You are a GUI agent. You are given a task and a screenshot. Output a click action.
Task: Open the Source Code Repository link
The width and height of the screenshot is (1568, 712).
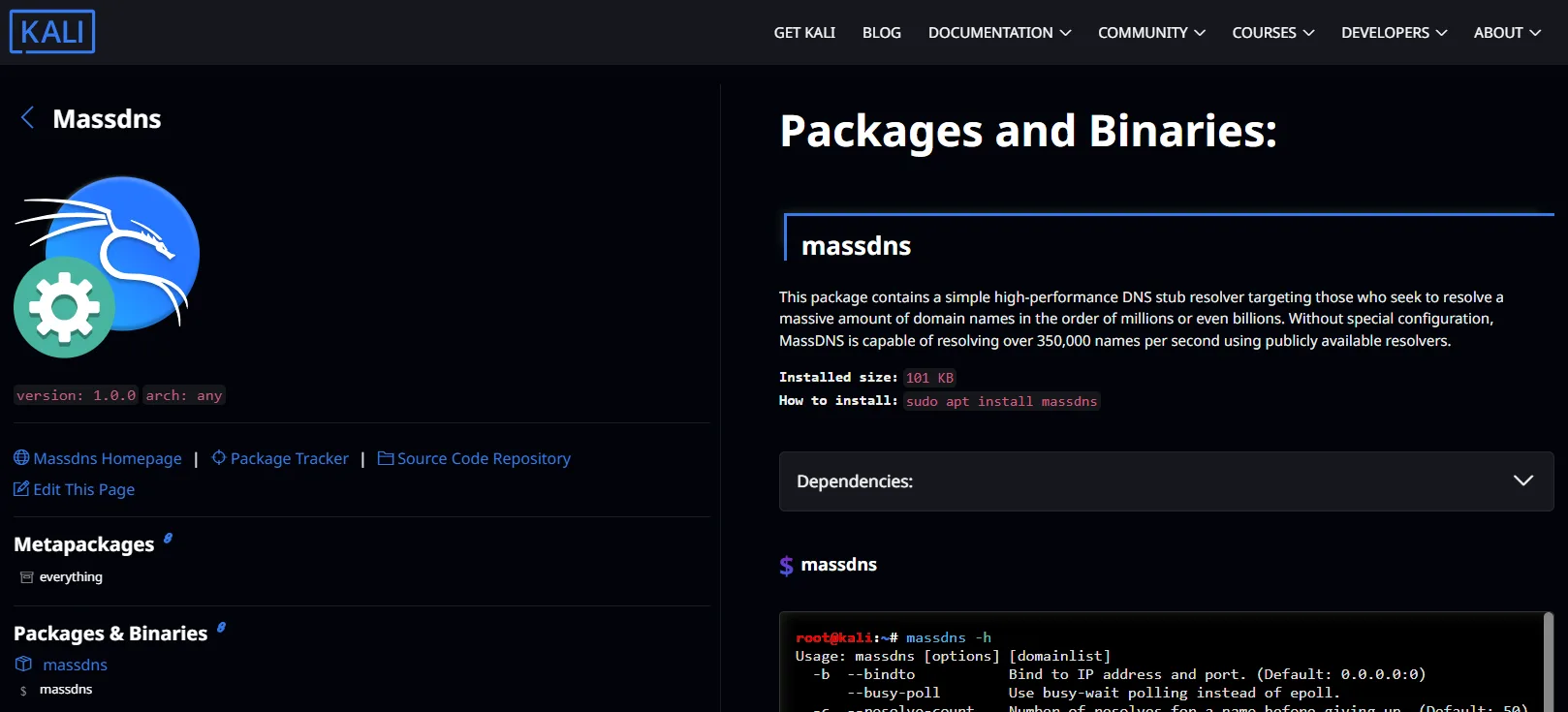[x=484, y=458]
